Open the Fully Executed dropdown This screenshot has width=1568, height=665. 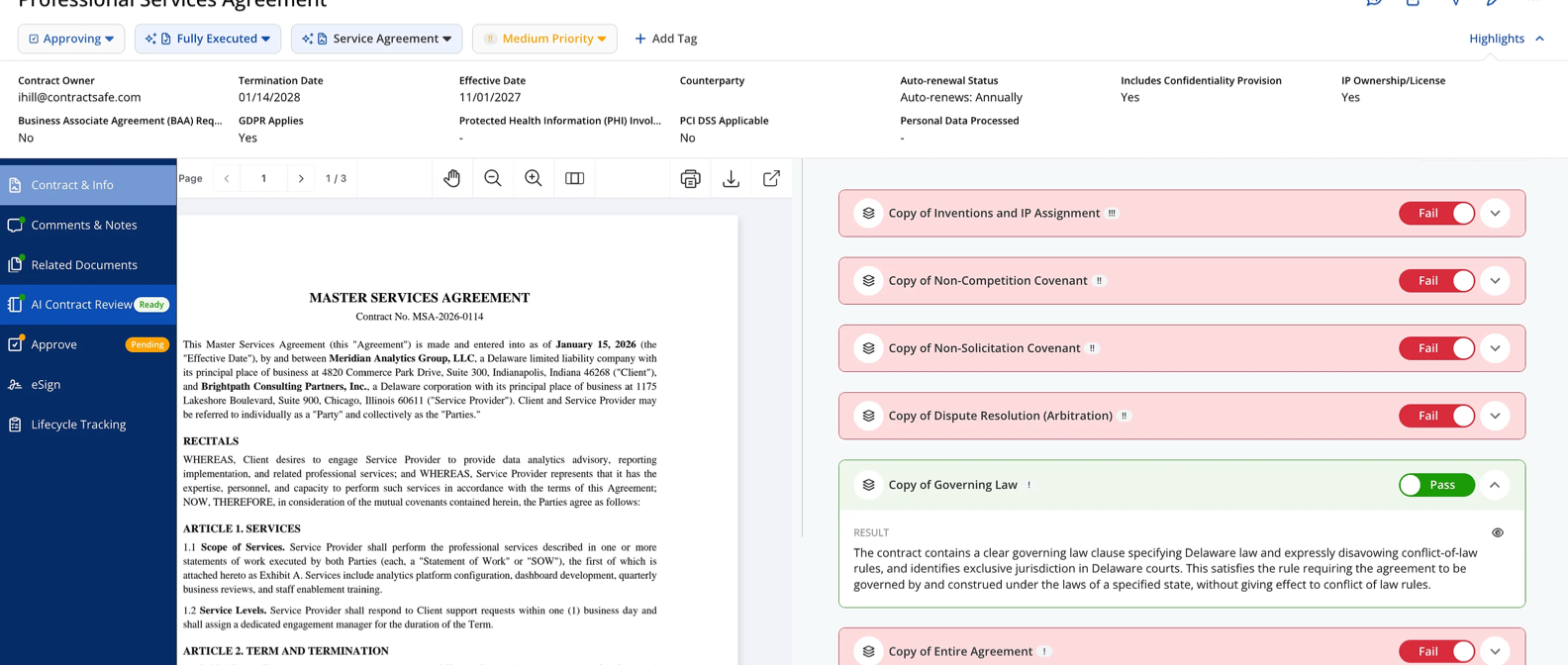(208, 39)
